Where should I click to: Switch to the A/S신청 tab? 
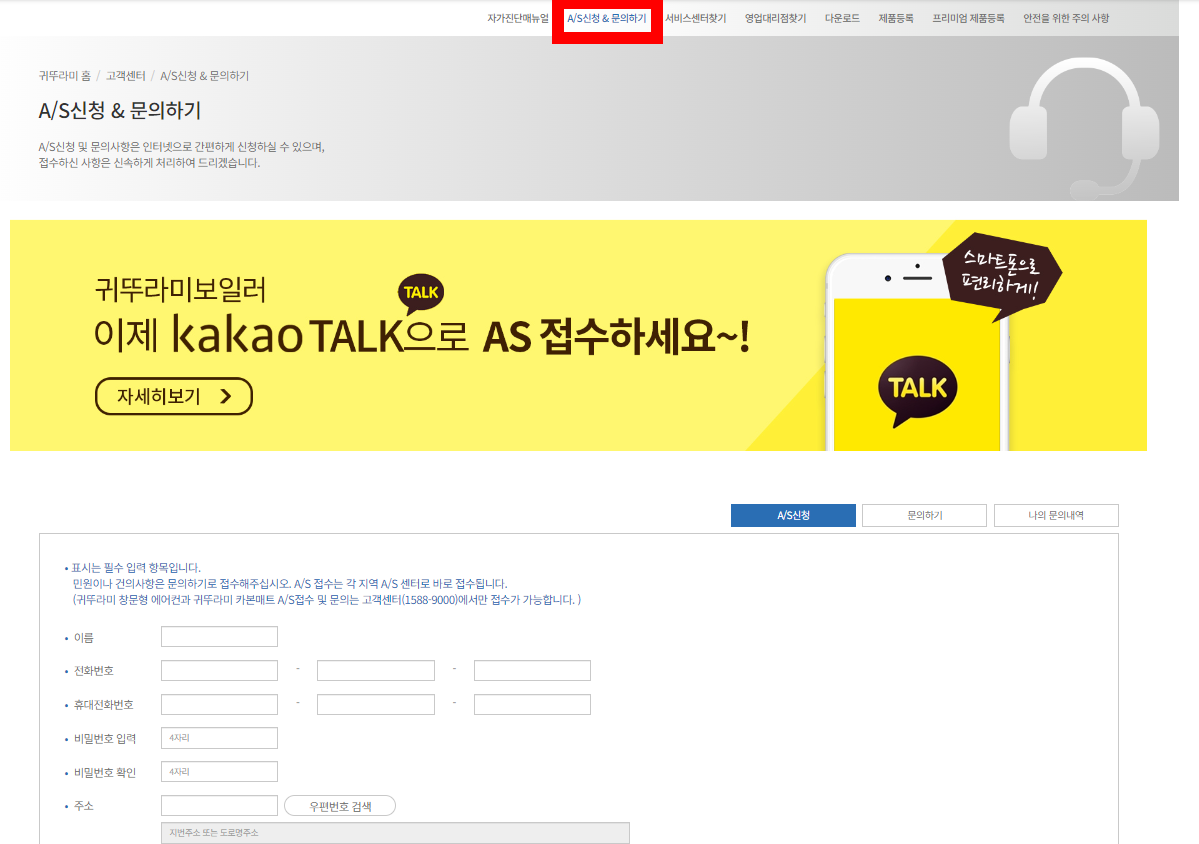point(793,515)
